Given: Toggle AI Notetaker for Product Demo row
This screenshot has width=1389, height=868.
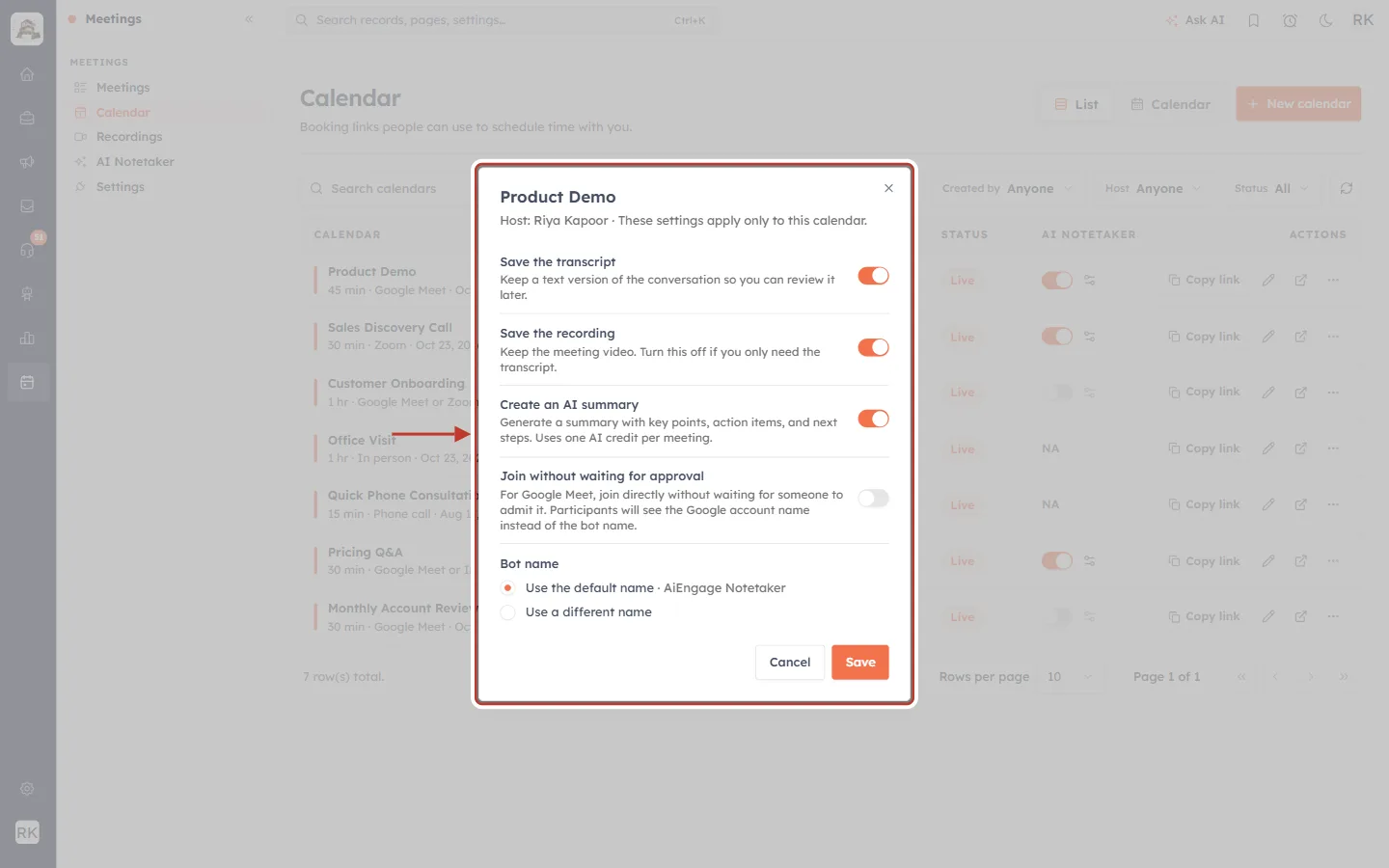Looking at the screenshot, I should point(1057,281).
